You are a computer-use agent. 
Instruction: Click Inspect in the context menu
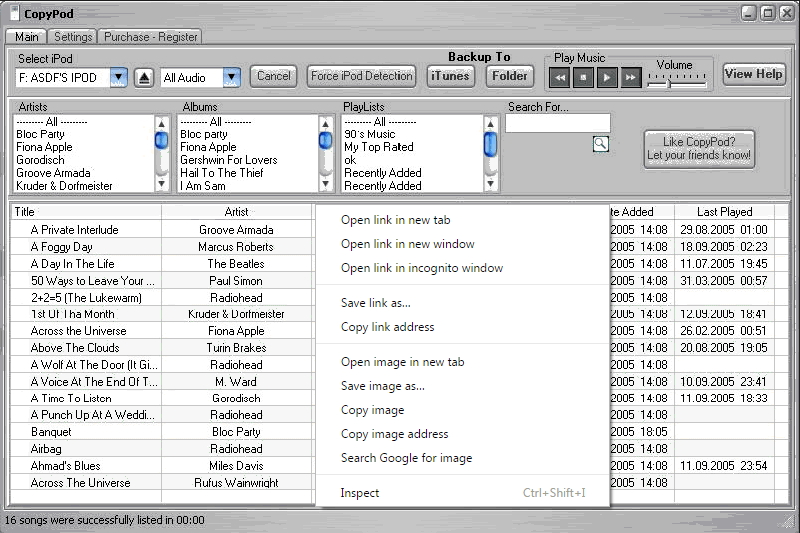click(360, 493)
